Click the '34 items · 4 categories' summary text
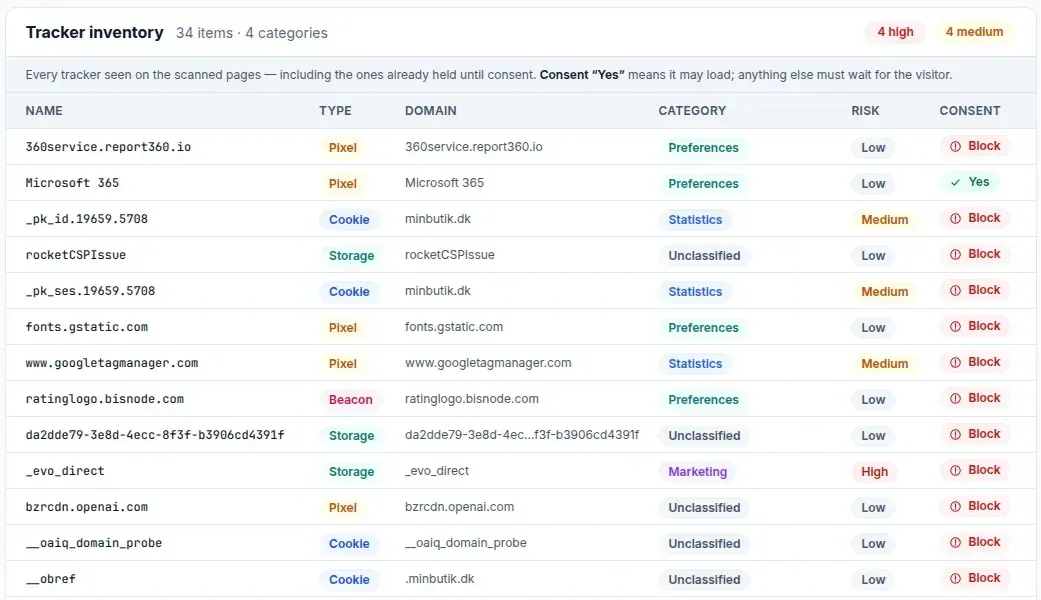 click(x=252, y=33)
